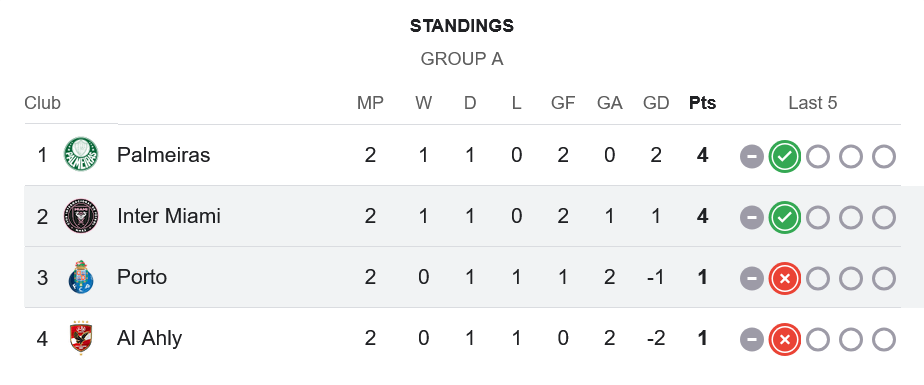Open the Inter Miami team name link
This screenshot has height=385, width=924.
169,216
